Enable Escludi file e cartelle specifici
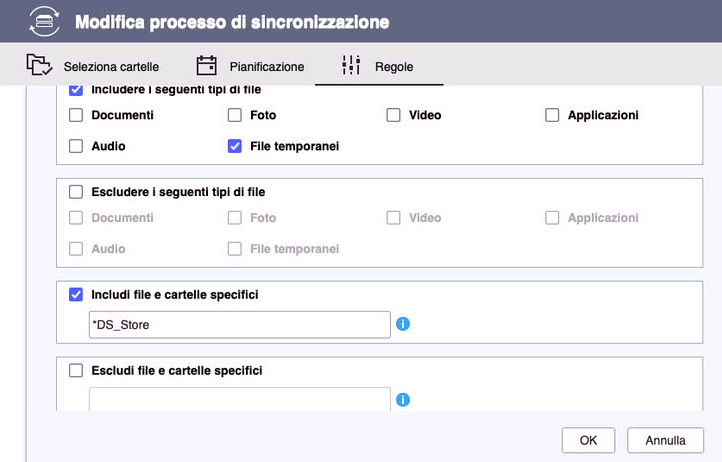This screenshot has height=462, width=722. (76, 370)
